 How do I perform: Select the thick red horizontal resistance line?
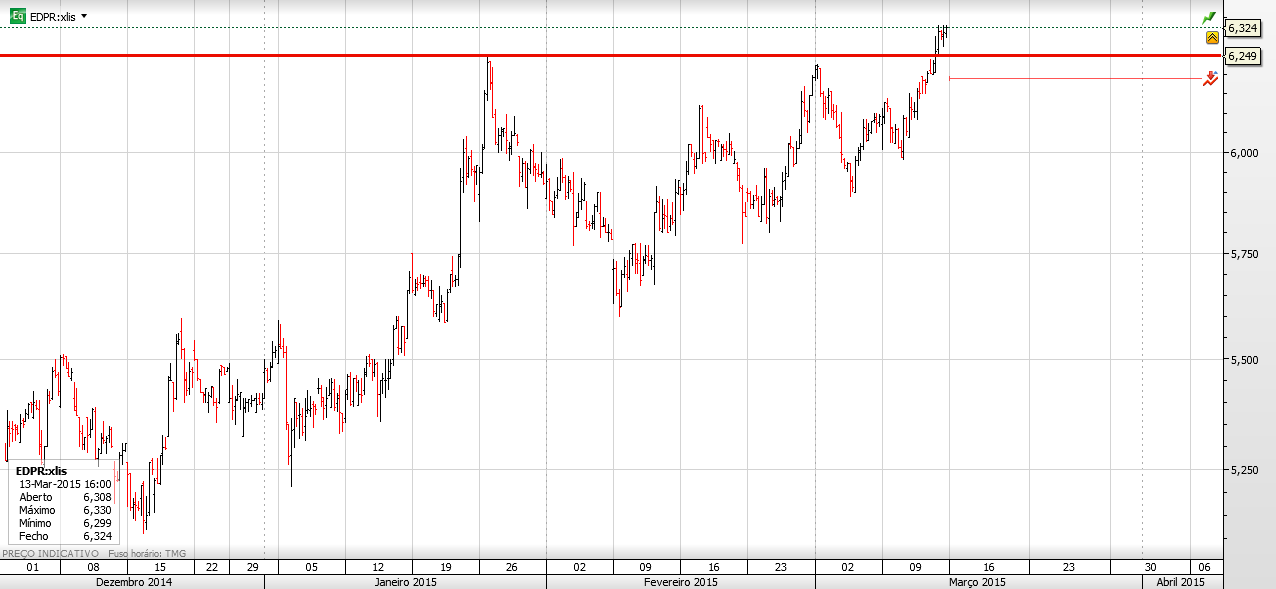(610, 55)
